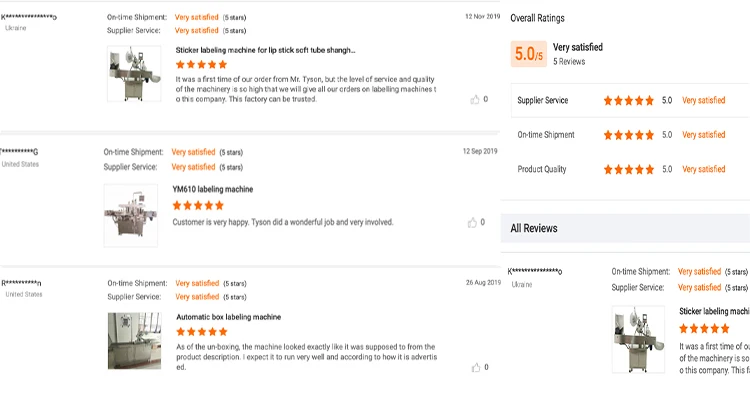
Task: Click the Product Quality rating stars
Action: [628, 169]
